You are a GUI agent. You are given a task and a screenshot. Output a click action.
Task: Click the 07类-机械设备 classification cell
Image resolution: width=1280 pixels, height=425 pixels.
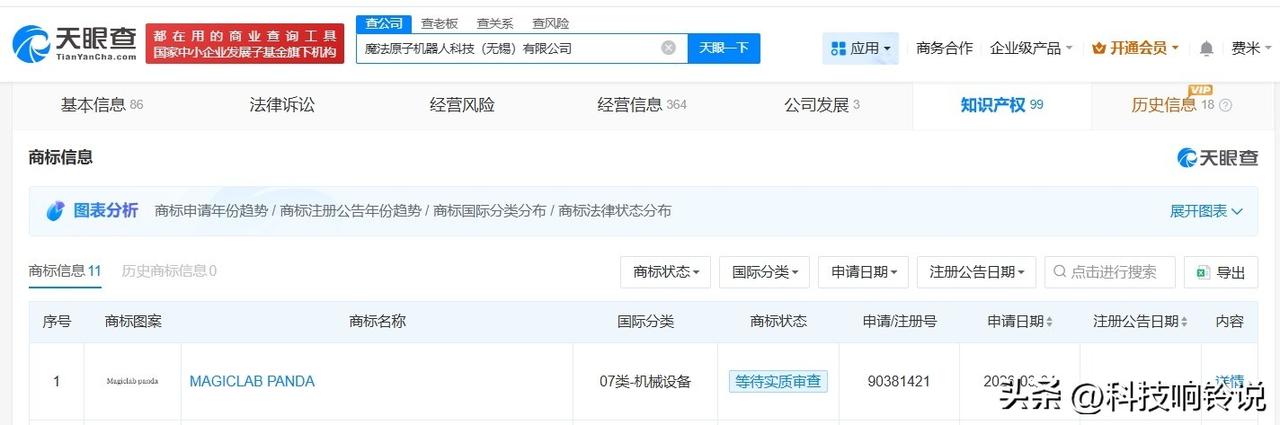645,381
